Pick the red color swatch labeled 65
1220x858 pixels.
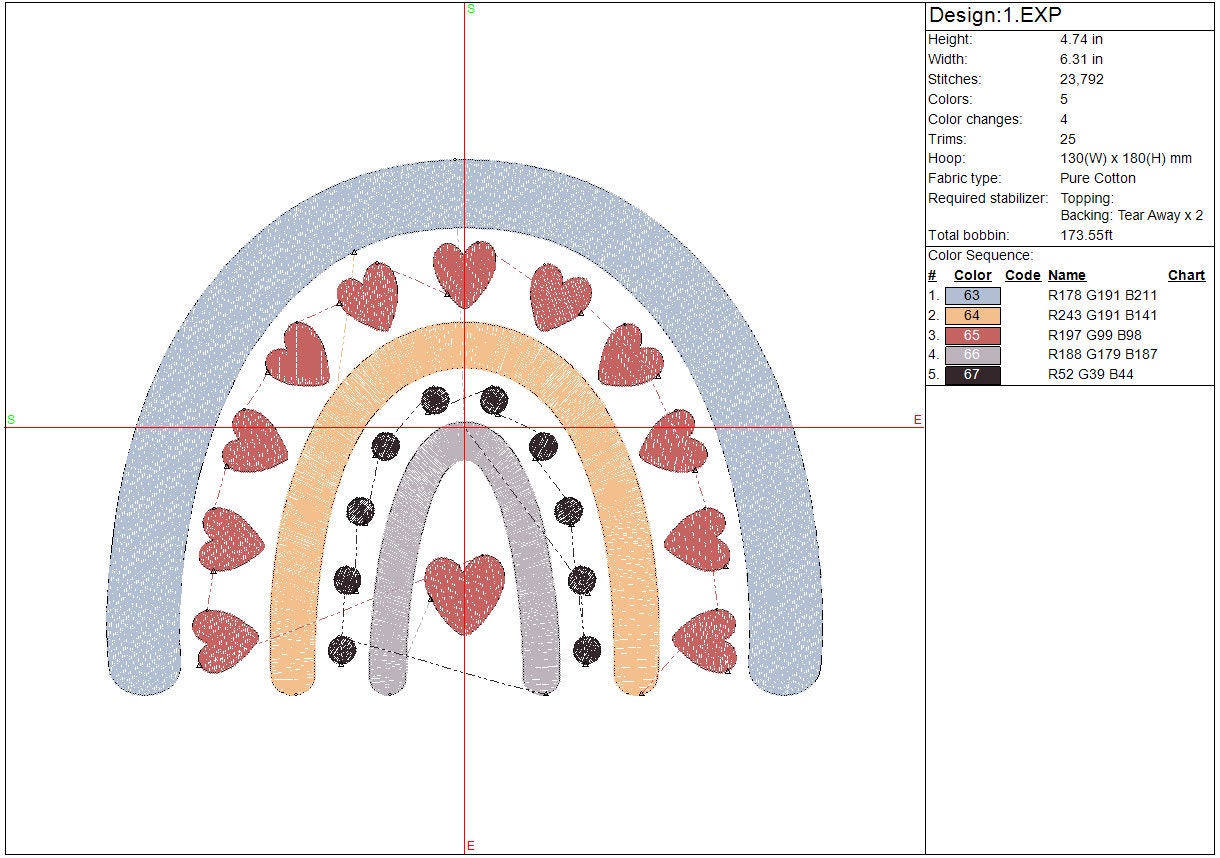click(972, 336)
